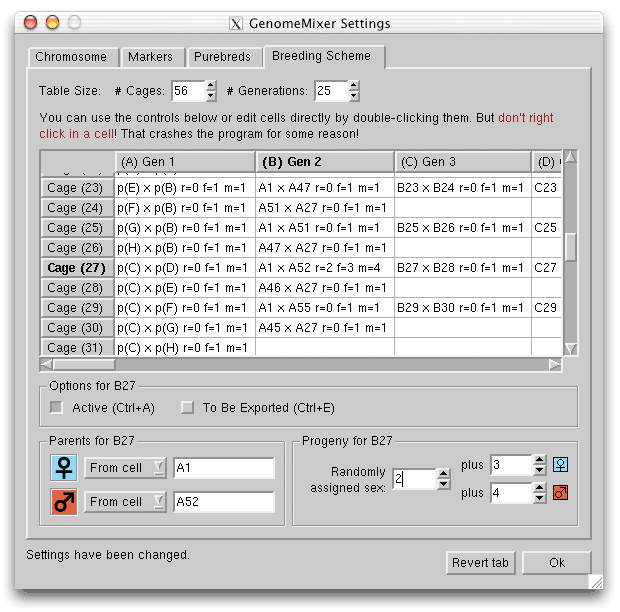Toggle the Active (Ctrl+A) checkbox

56,407
